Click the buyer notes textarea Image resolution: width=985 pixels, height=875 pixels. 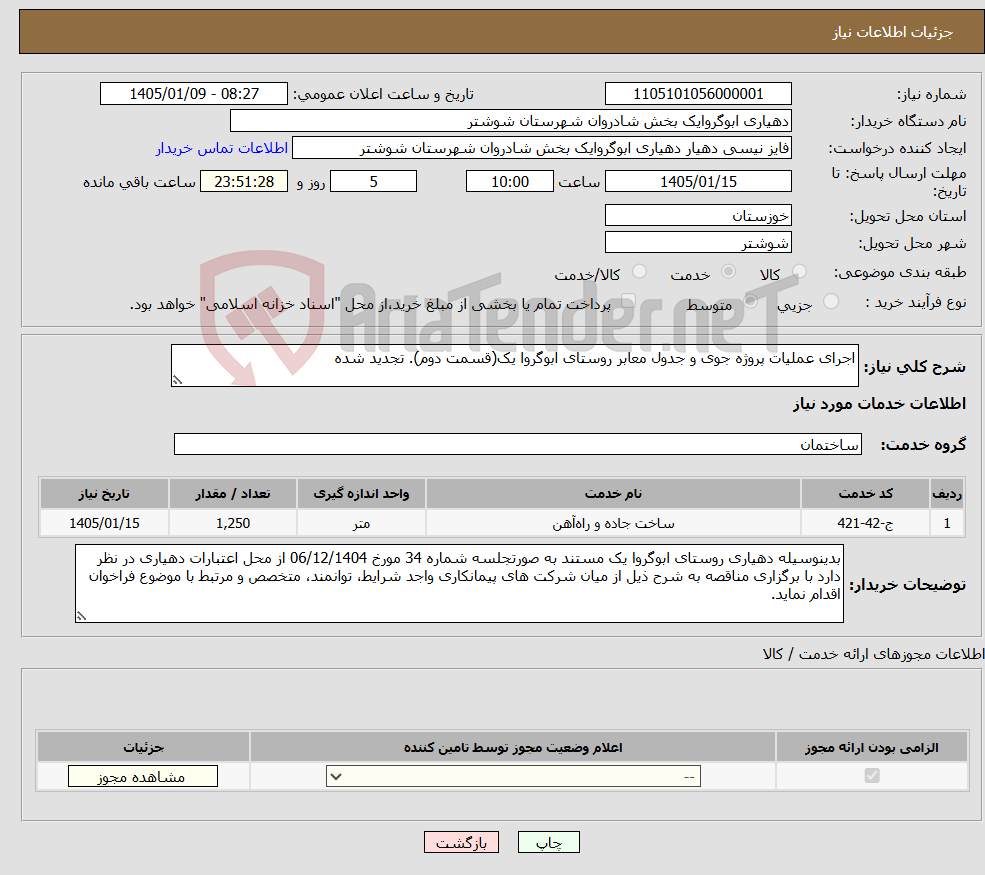(x=459, y=584)
